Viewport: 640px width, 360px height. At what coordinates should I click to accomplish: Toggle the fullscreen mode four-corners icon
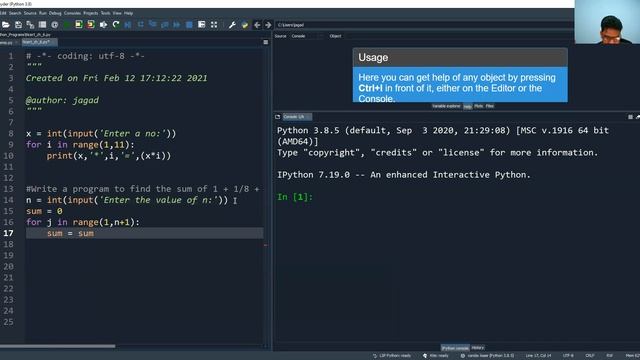[x=214, y=25]
